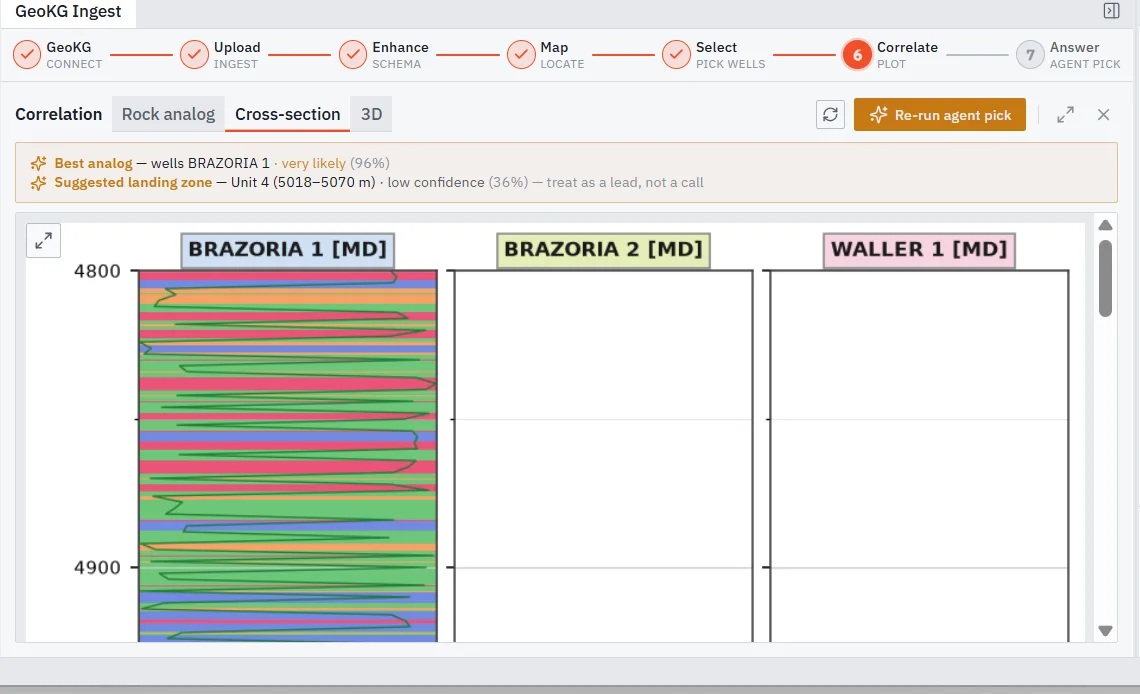Go to the Select Pick Wells step
Image resolution: width=1140 pixels, height=694 pixels.
(x=714, y=55)
